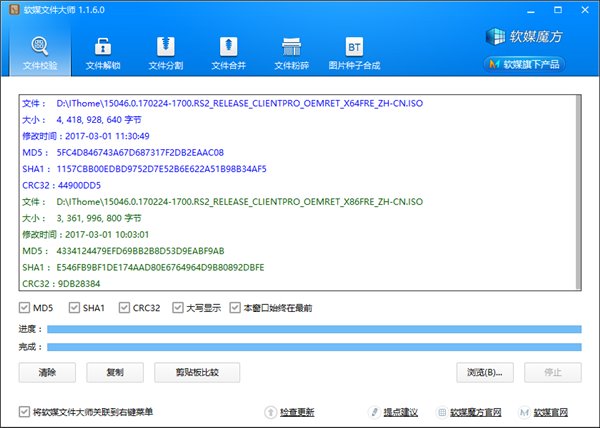Viewport: 600px width, 428px height.
Task: Minimize the 软媒文件大师 window
Action: 531,10
